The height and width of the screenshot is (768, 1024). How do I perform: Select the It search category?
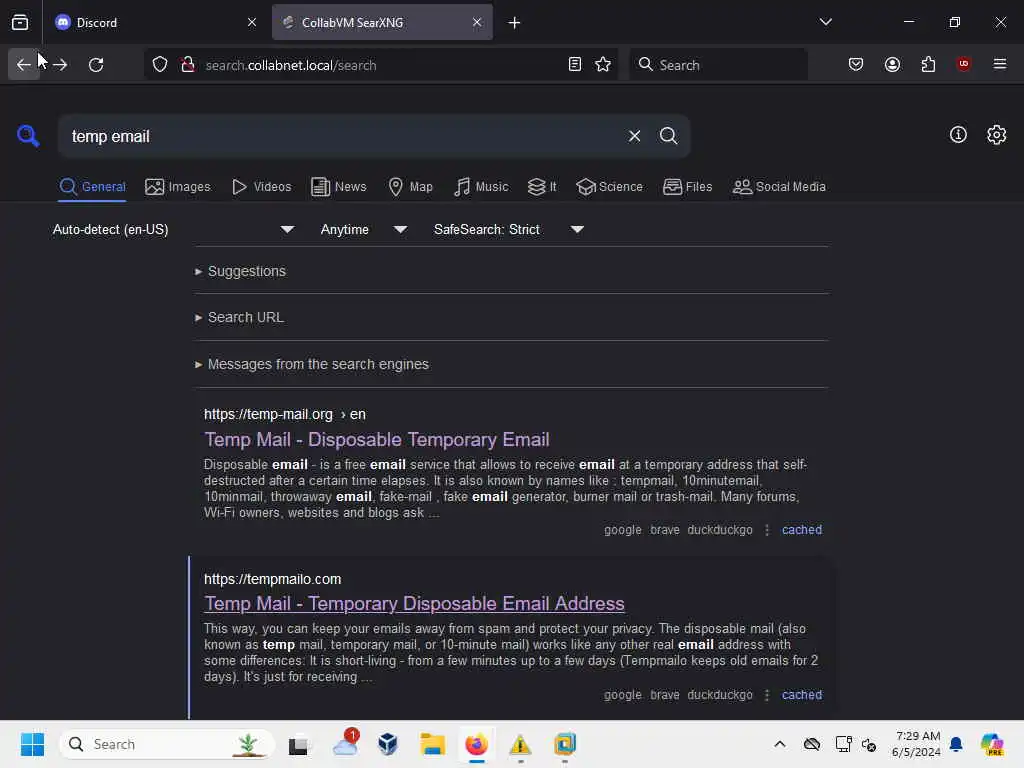point(542,187)
